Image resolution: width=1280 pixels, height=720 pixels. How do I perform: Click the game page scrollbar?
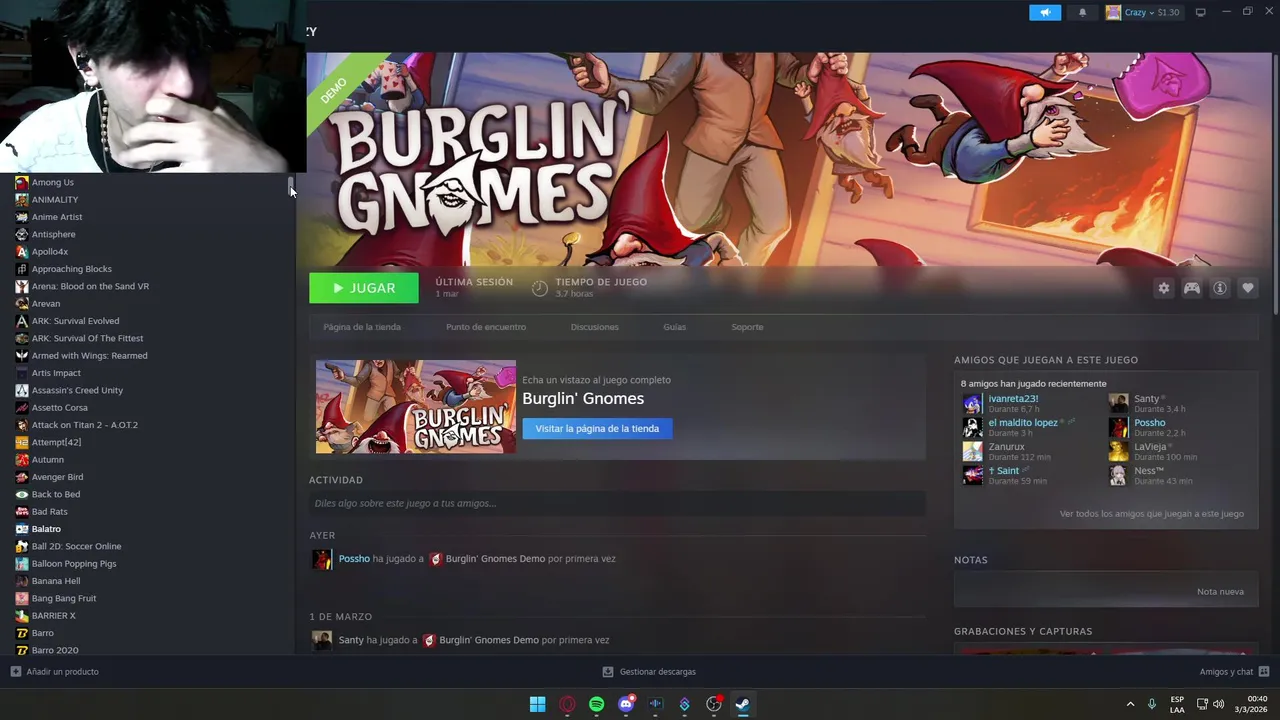click(x=1275, y=185)
